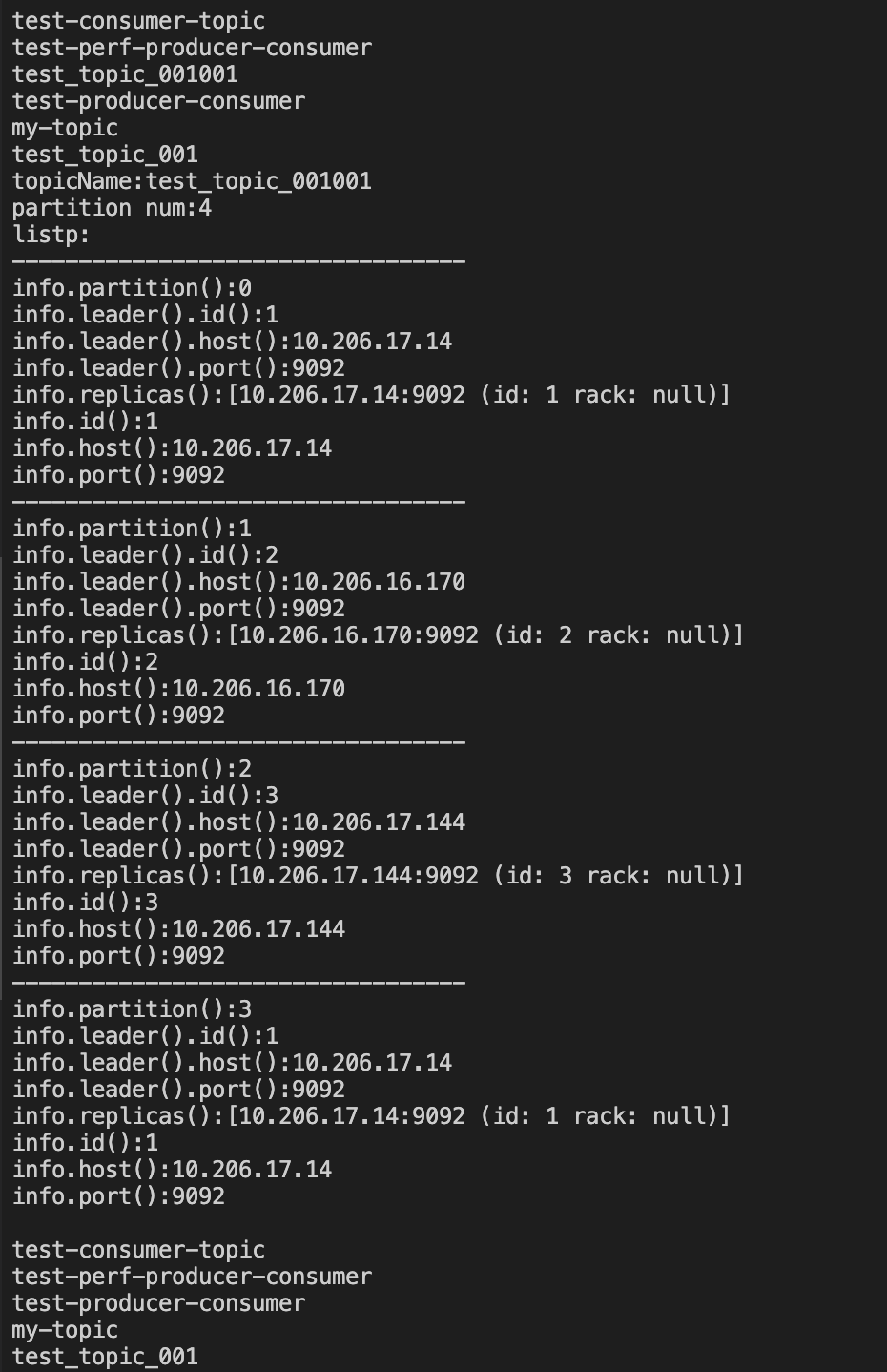The height and width of the screenshot is (1372, 887).
Task: Place cursor on info.id():2 line
Action: coord(85,662)
